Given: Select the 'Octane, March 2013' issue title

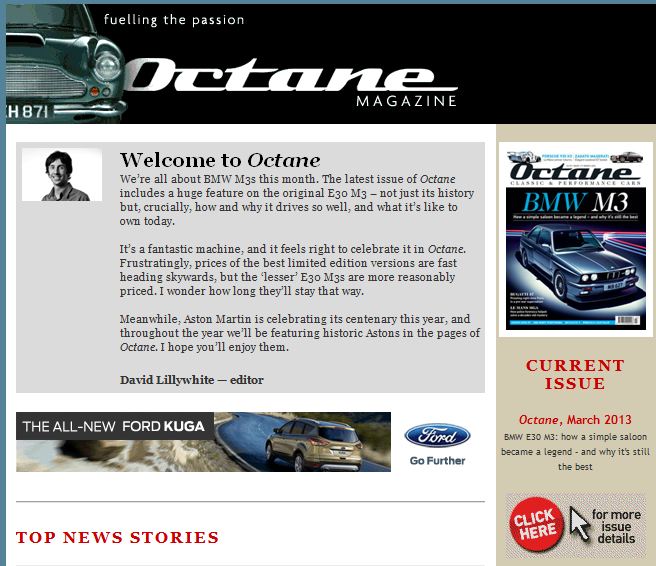Looking at the screenshot, I should click(575, 420).
